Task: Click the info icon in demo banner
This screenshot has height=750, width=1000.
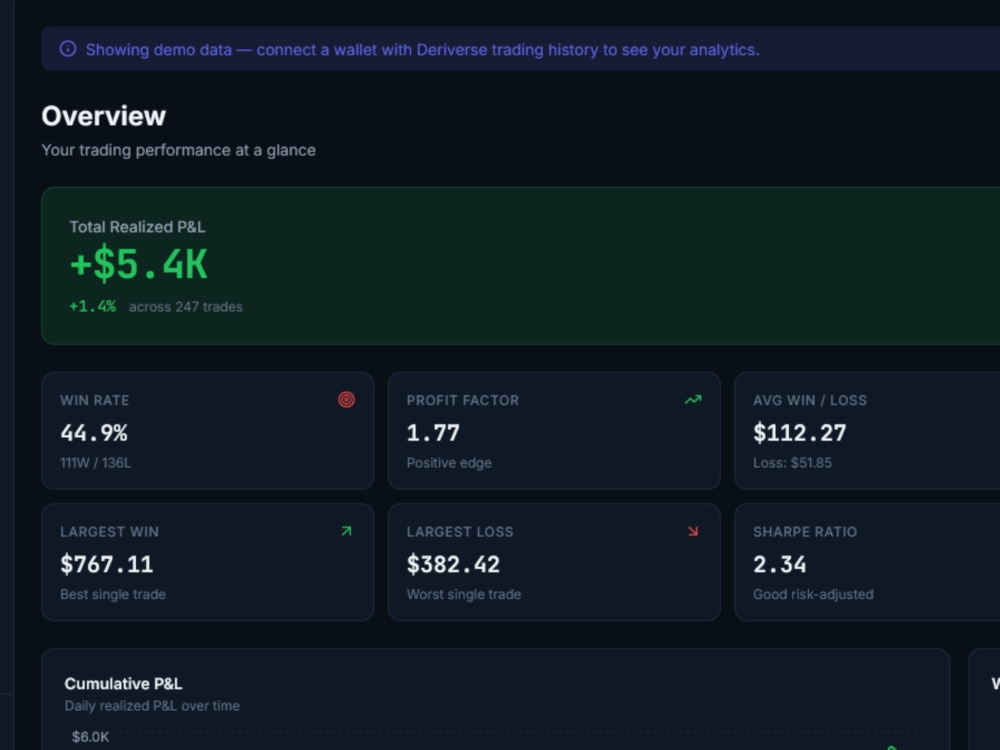Action: point(68,49)
